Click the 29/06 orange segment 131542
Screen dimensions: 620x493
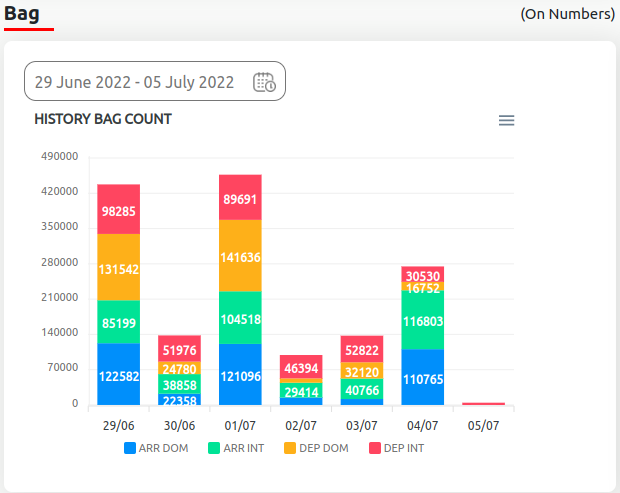pyautogui.click(x=118, y=267)
